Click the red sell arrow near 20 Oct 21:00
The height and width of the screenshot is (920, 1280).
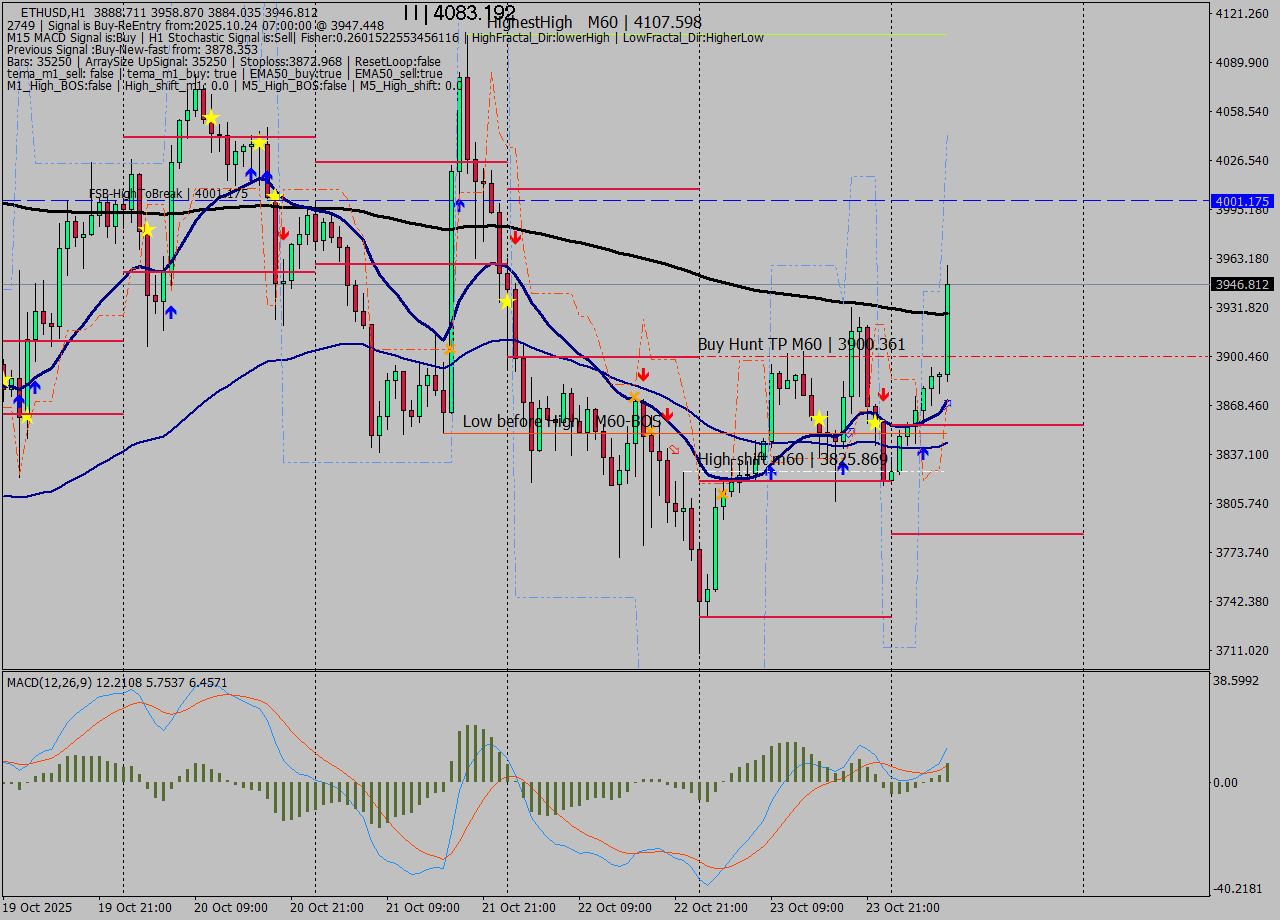coord(283,233)
